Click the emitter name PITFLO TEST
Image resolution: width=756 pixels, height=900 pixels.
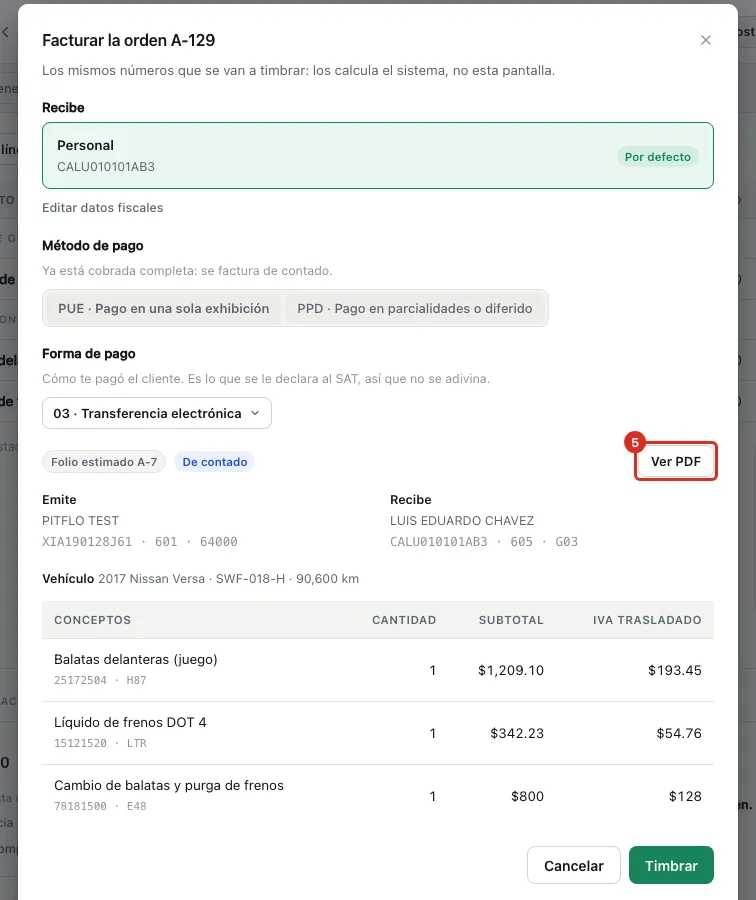click(80, 521)
